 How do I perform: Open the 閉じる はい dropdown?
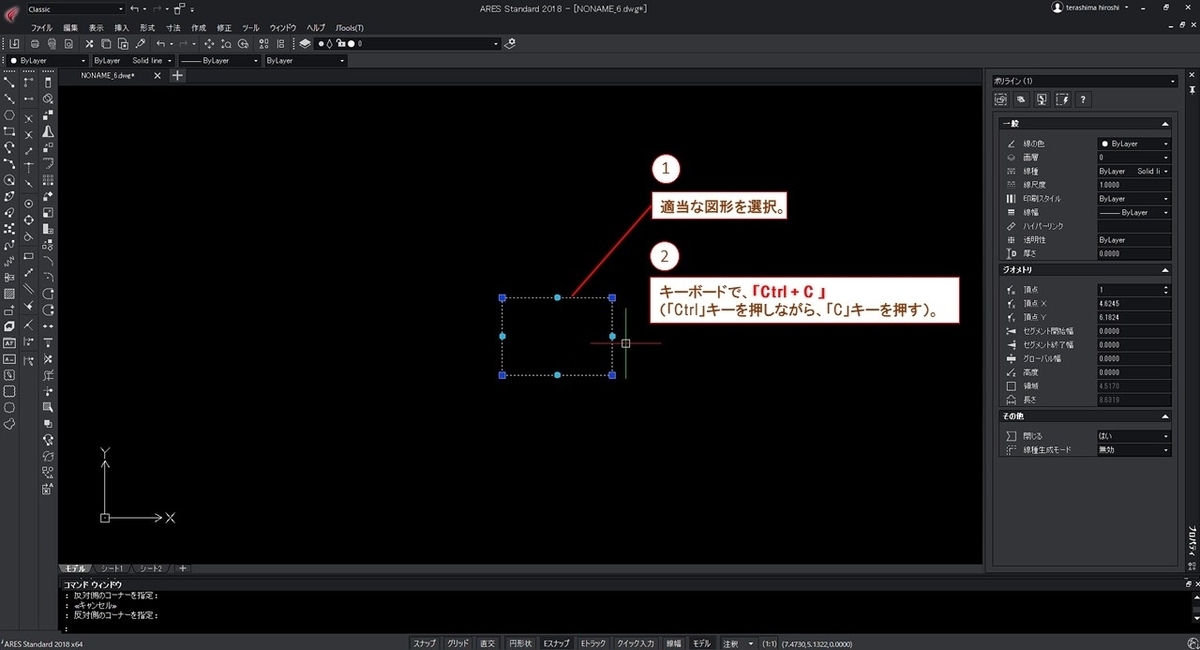pyautogui.click(x=1133, y=436)
